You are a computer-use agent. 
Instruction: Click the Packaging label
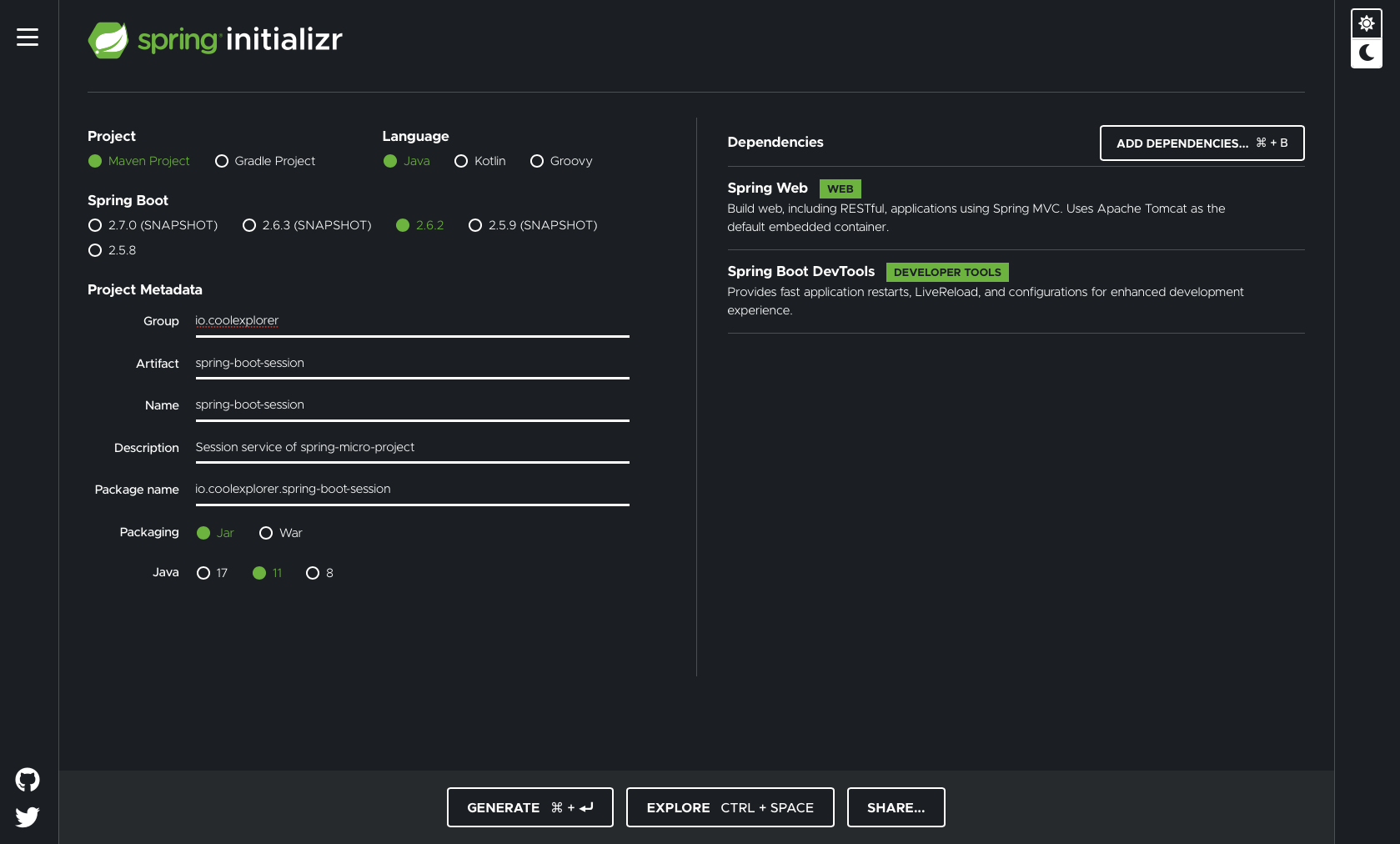(x=149, y=532)
